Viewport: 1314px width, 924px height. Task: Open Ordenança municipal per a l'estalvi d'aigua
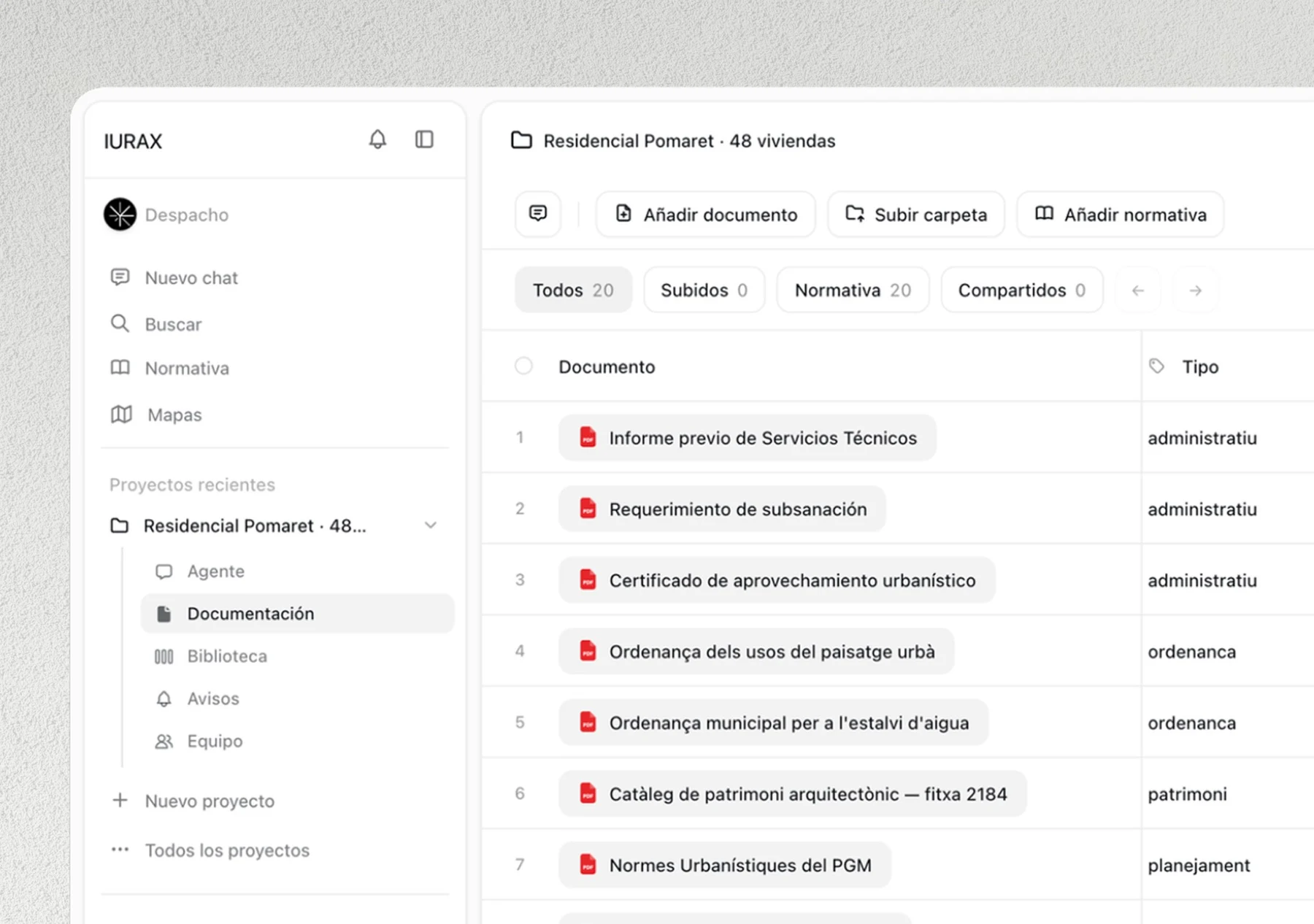click(774, 722)
